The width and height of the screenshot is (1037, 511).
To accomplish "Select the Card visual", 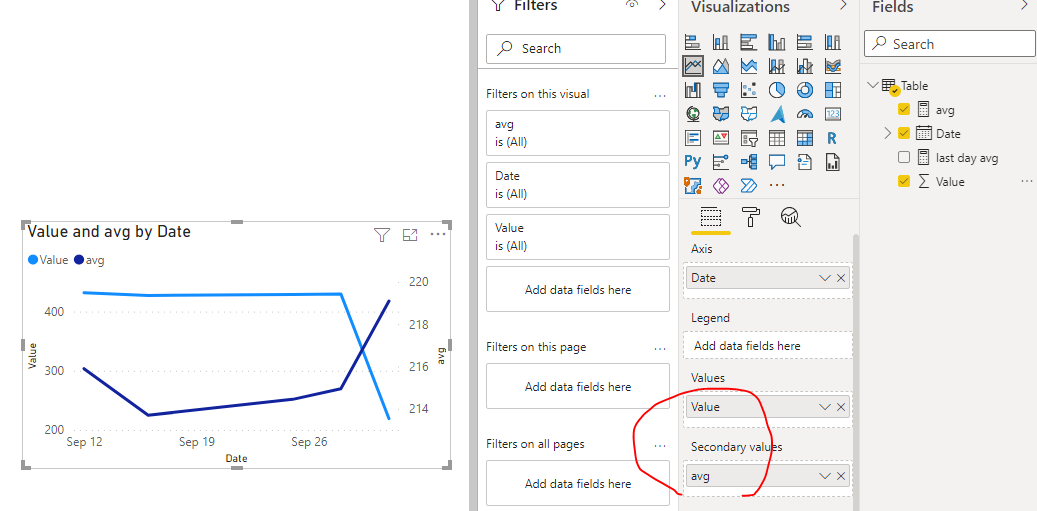I will click(x=833, y=114).
